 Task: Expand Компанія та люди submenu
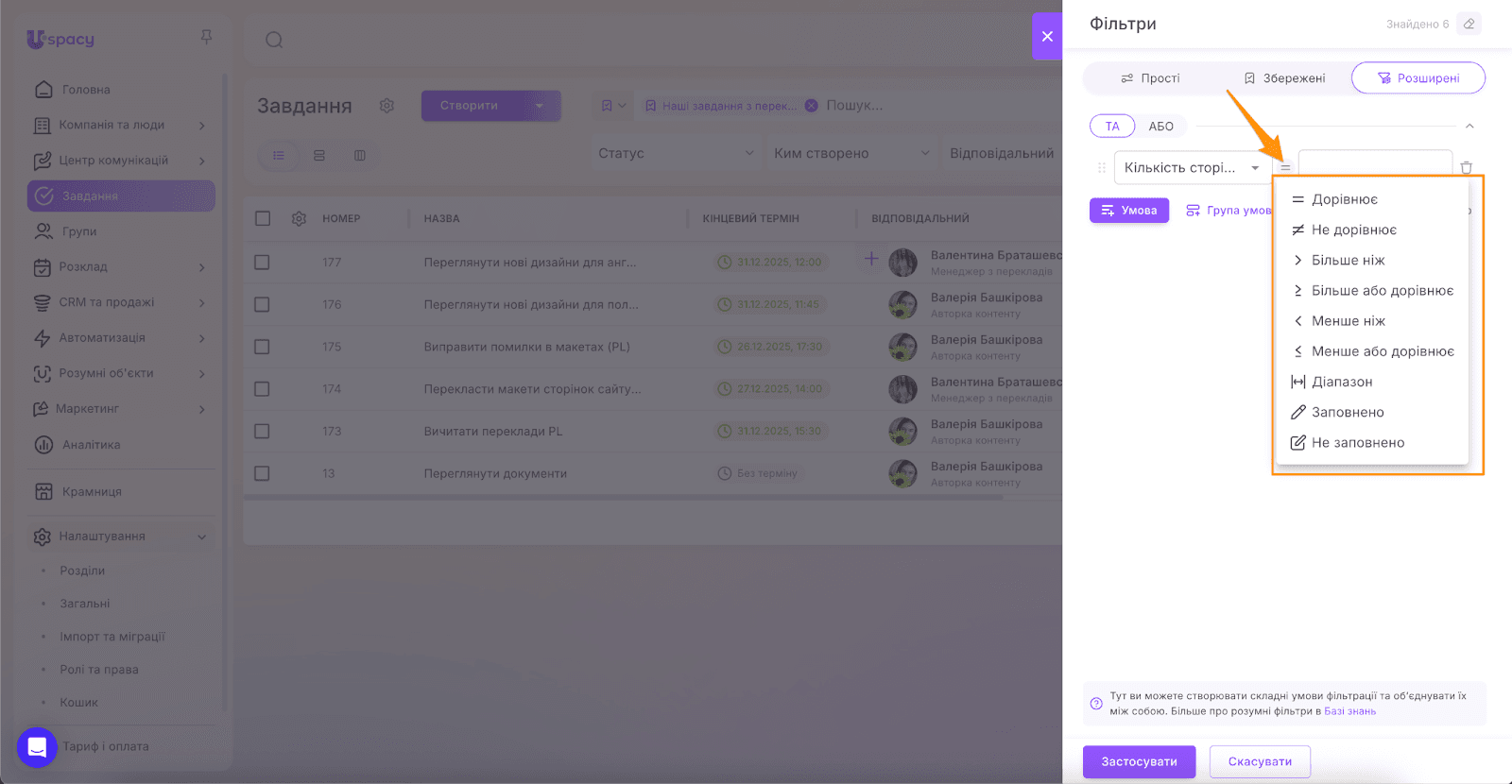[x=202, y=126]
